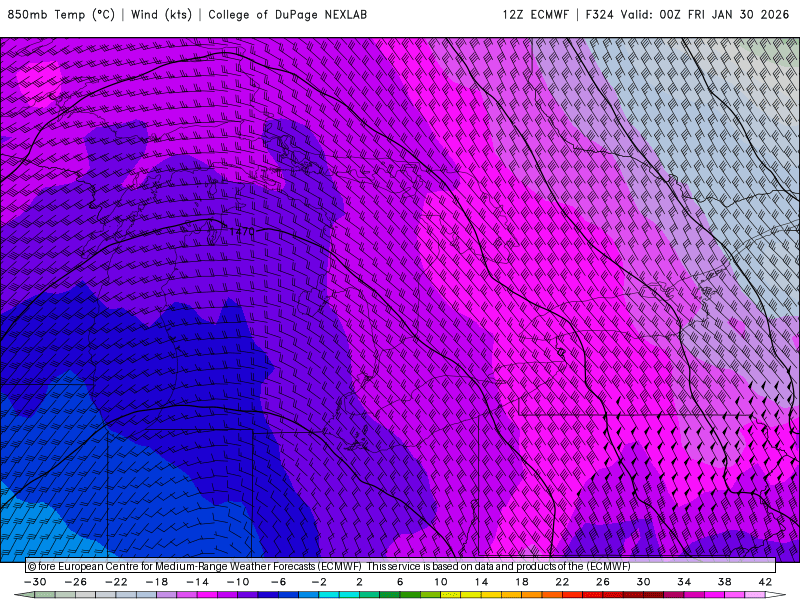Click the red swatch just left of 26 tick
Image resolution: width=800 pixels, height=600 pixels.
click(593, 595)
